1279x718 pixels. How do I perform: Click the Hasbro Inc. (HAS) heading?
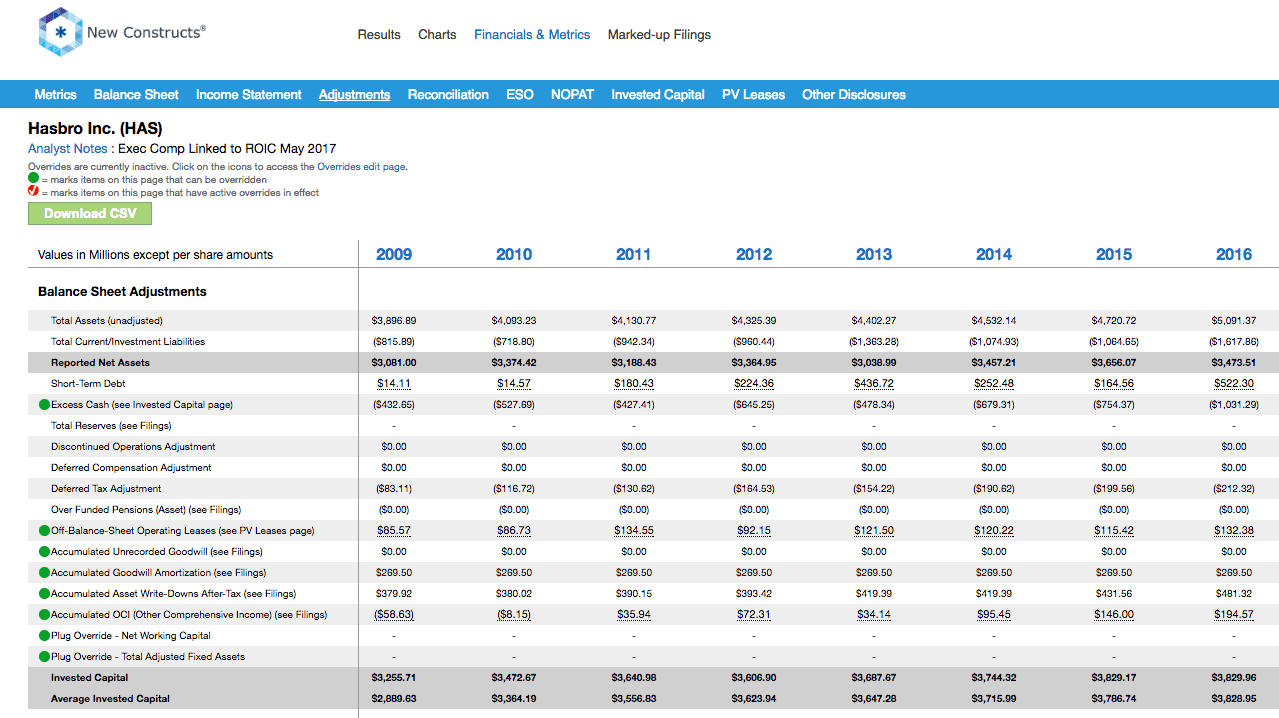(x=95, y=129)
